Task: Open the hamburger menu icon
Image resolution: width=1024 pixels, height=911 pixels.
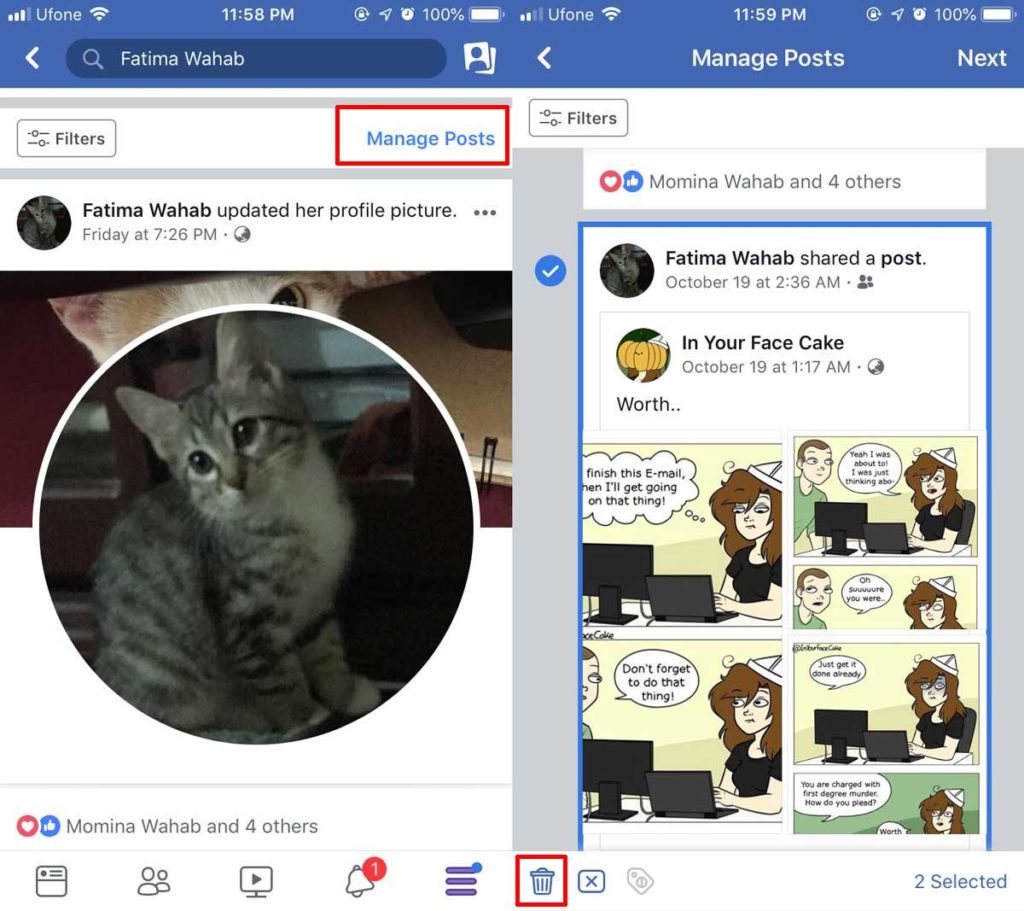Action: pyautogui.click(x=461, y=880)
